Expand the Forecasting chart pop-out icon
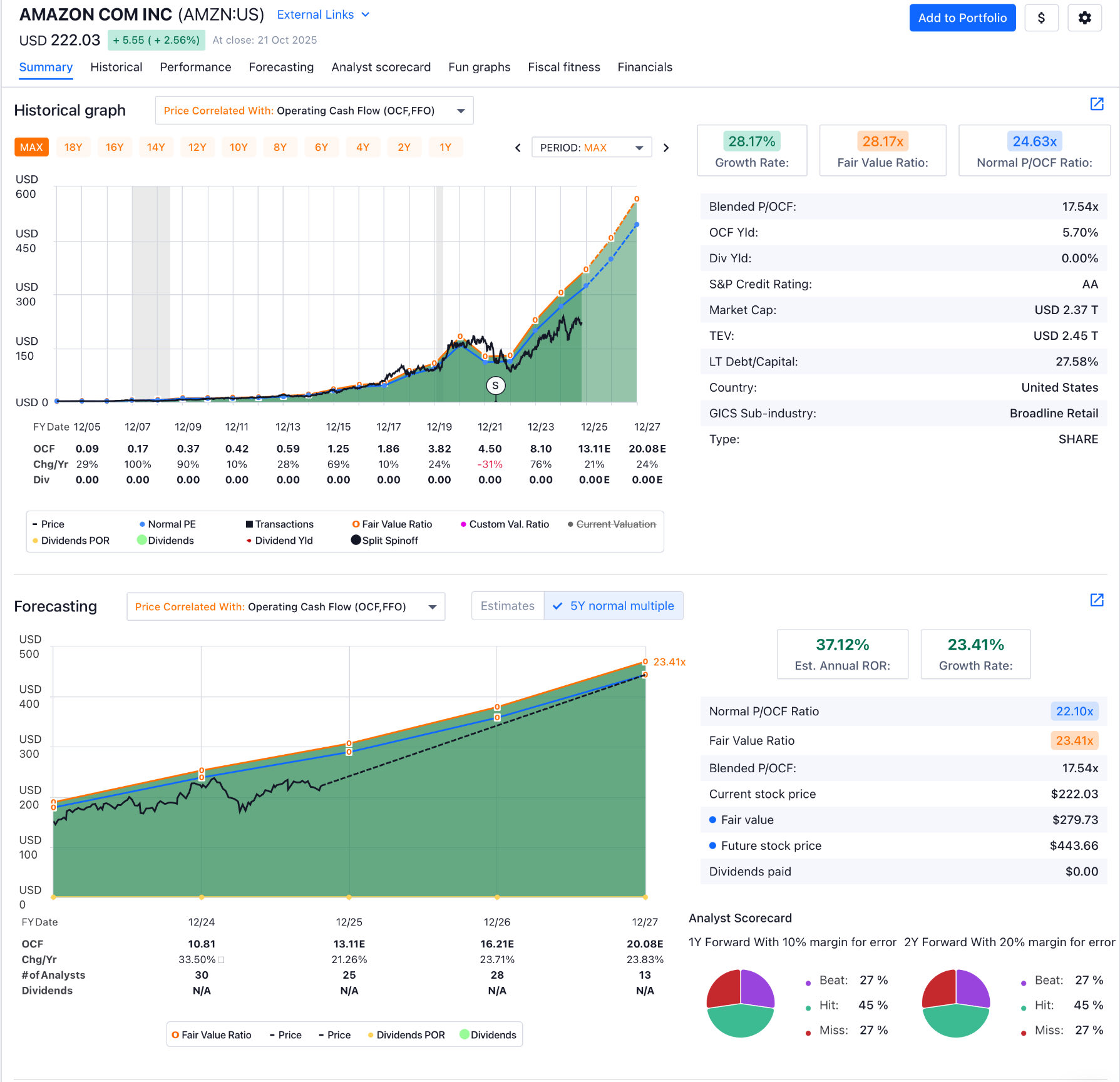The width and height of the screenshot is (1120, 1082). 1097,600
